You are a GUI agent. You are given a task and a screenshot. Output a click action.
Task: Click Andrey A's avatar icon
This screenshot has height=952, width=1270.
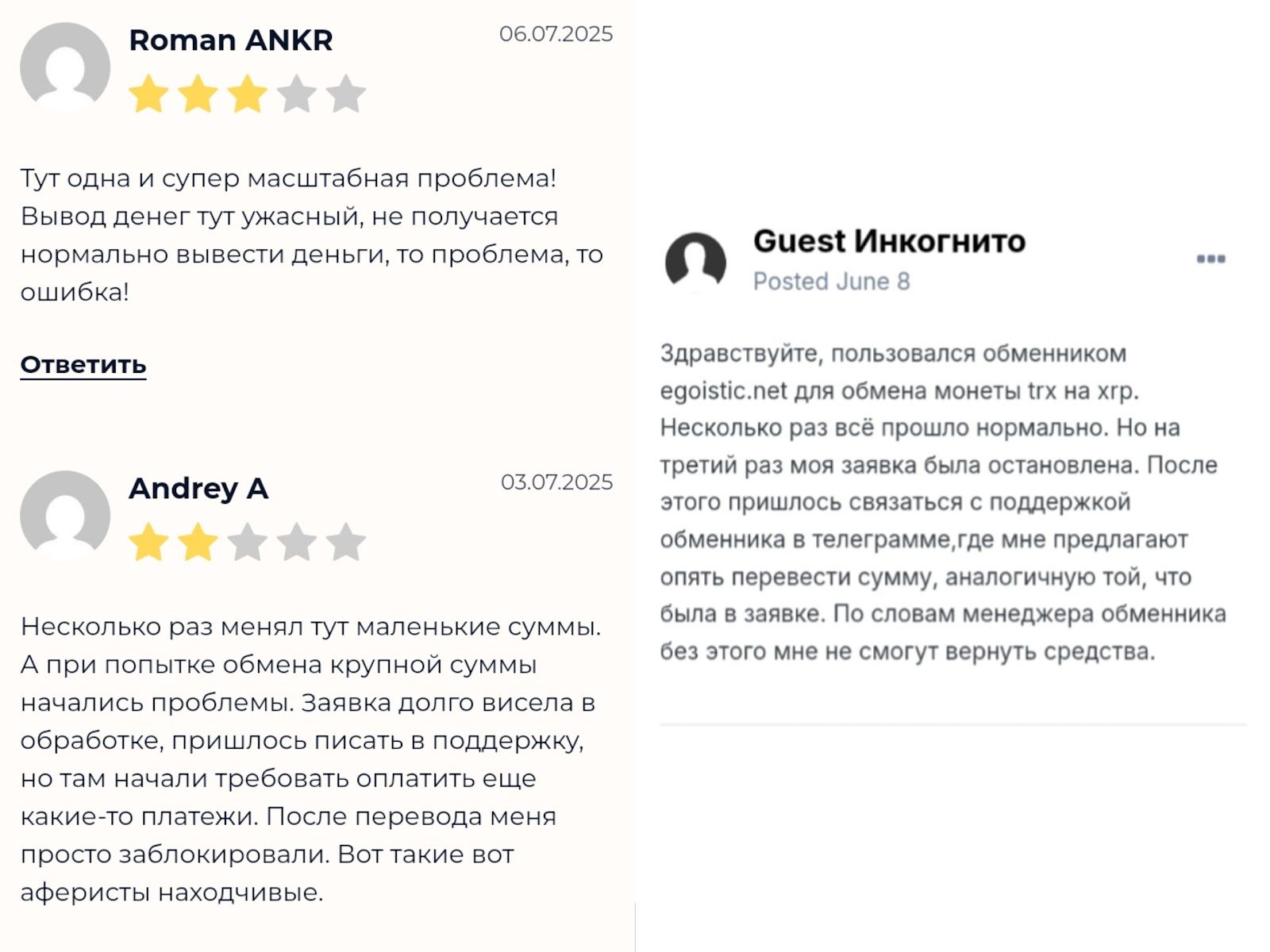coord(65,516)
